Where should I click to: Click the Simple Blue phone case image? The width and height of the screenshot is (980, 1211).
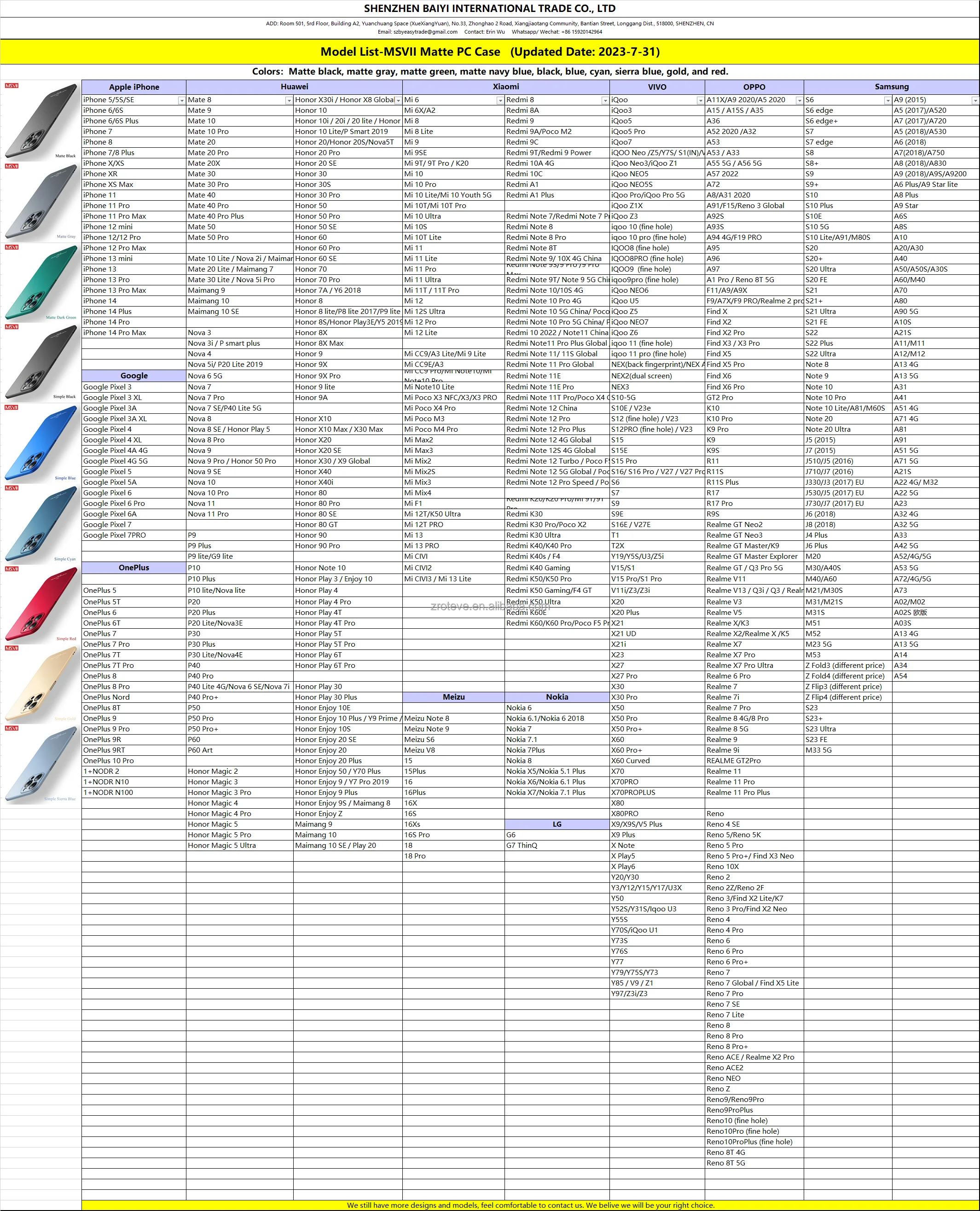(41, 444)
